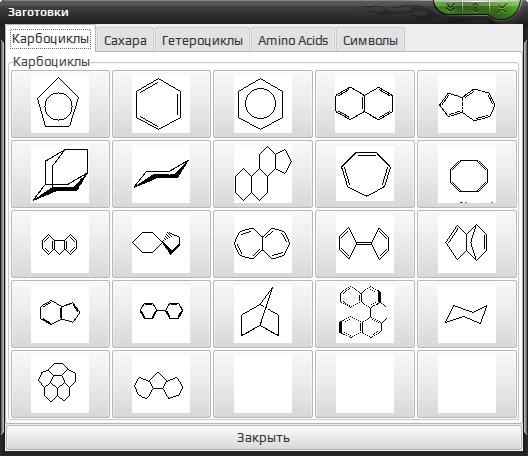This screenshot has height=456, width=528.
Task: Select the cyclooctatetraene ring template
Action: pos(467,174)
